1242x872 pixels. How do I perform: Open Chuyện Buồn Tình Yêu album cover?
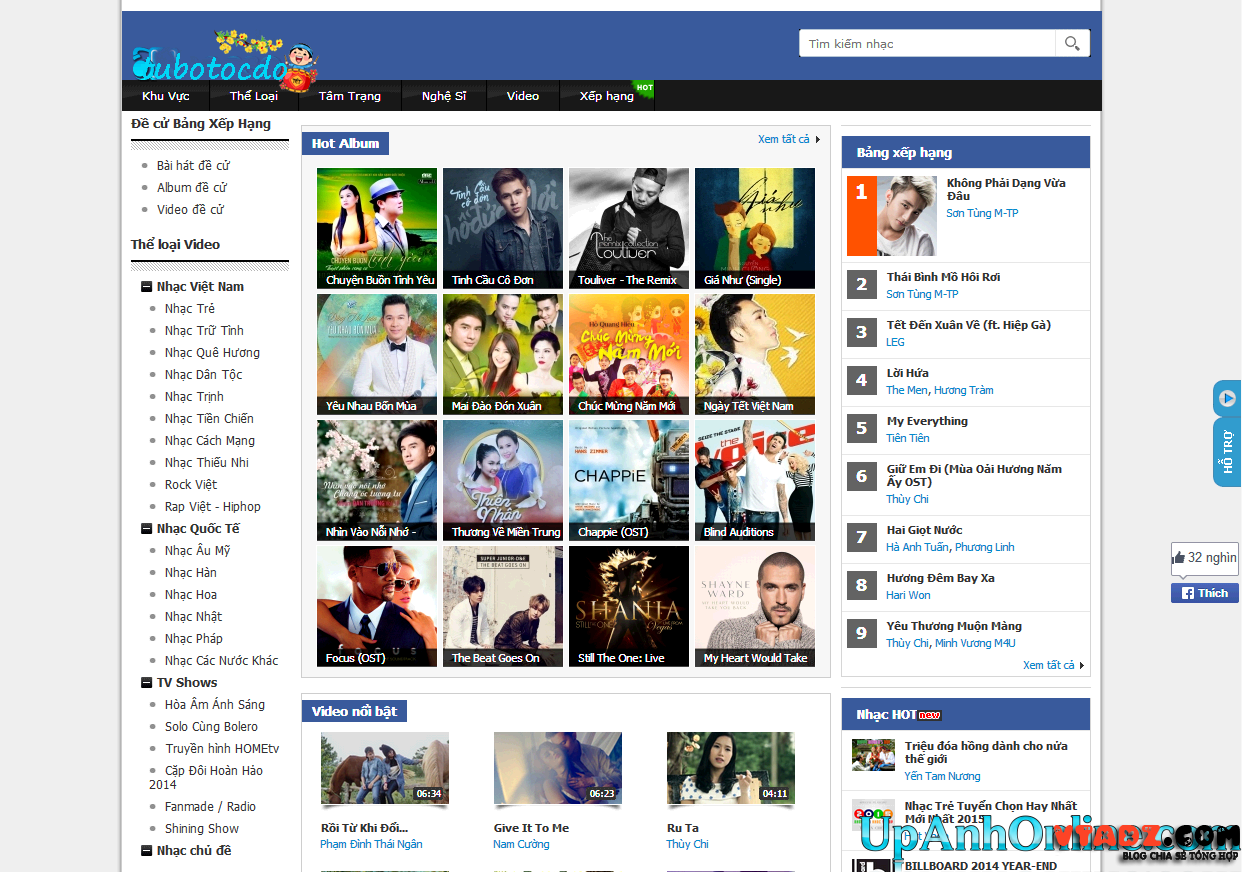pos(377,228)
